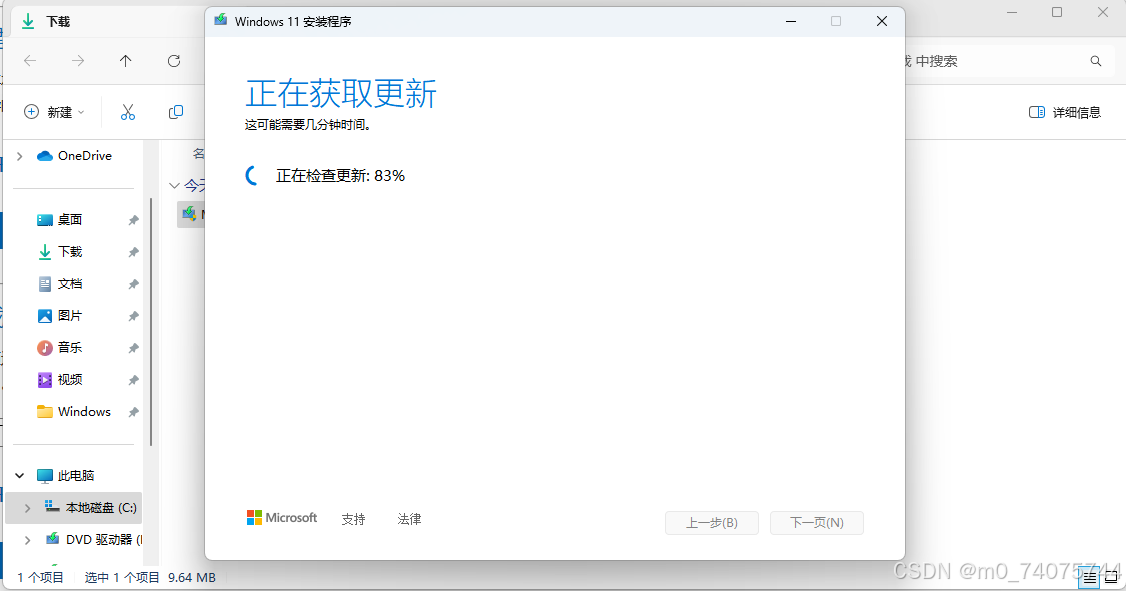Open 文档 in the navigation pane

[x=60, y=284]
